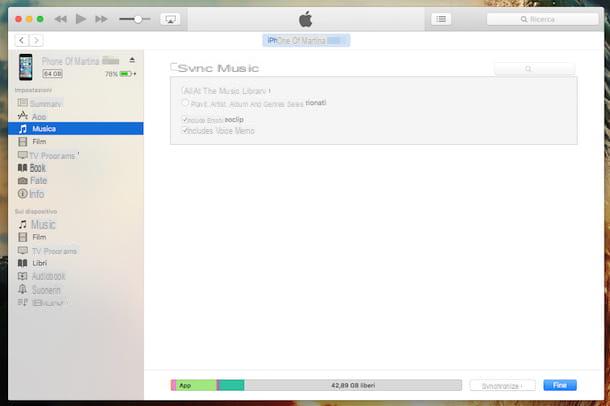Click the green zoom window button
Screen dimensions: 610x406
(x=40, y=19)
